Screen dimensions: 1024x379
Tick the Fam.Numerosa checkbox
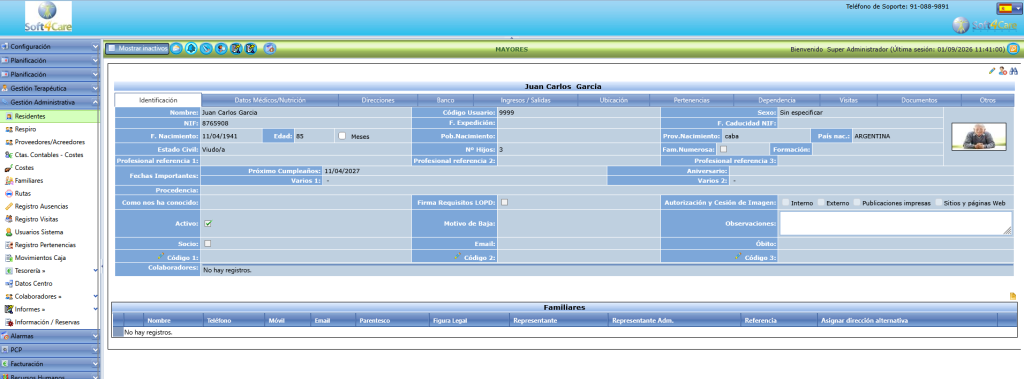click(724, 149)
